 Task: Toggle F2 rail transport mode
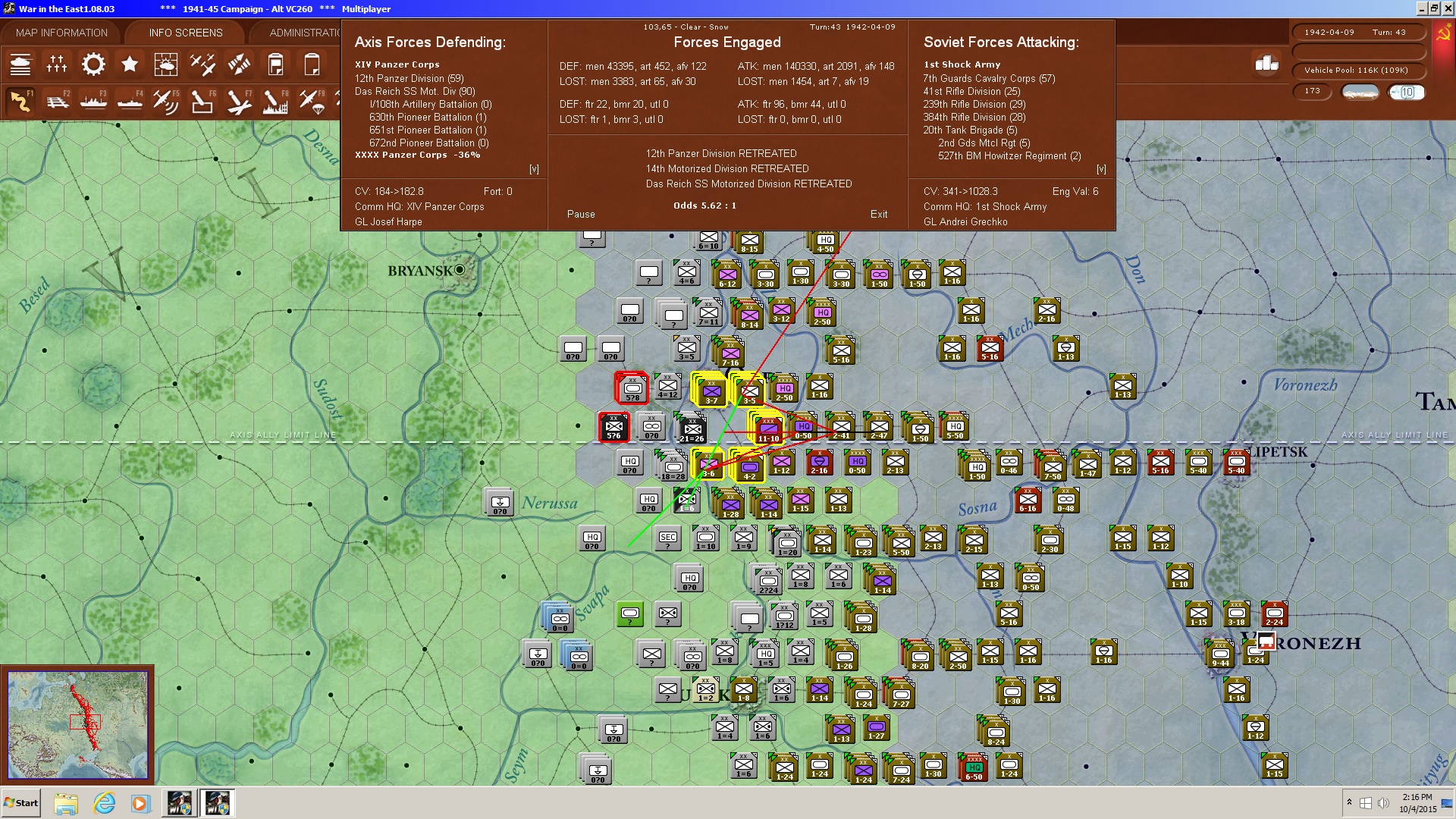point(57,101)
